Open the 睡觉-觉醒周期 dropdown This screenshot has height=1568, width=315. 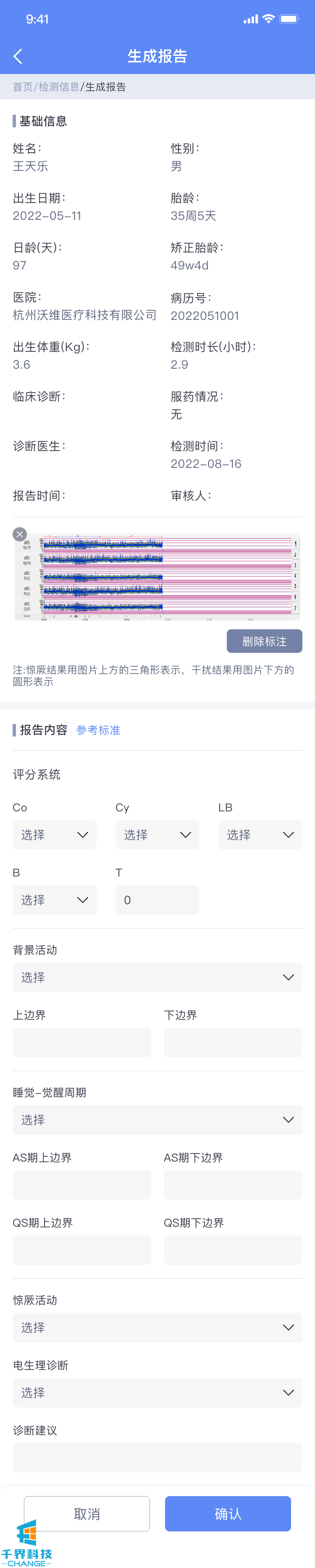pyautogui.click(x=157, y=1119)
